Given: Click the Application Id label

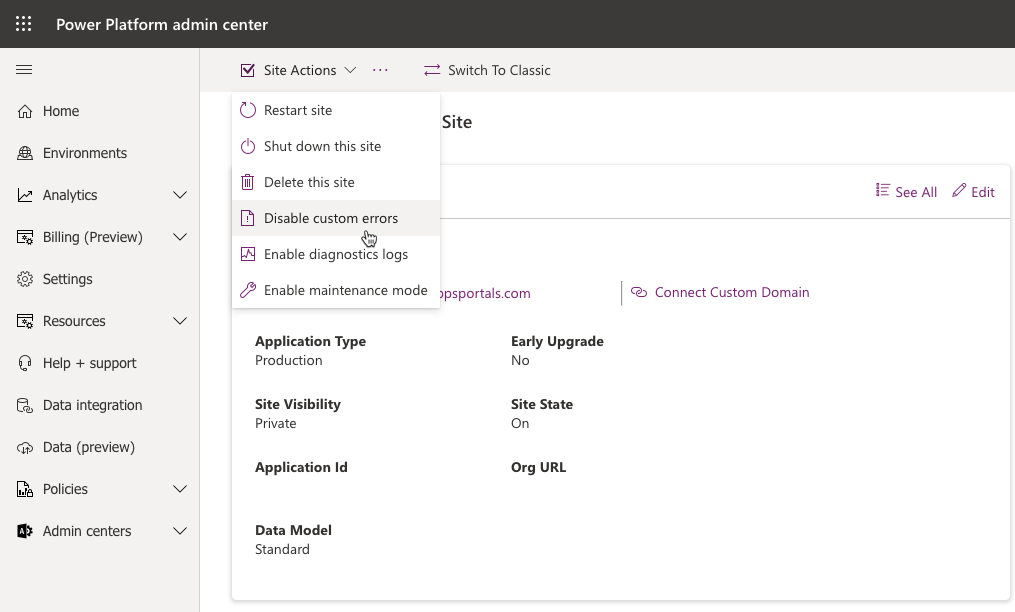Looking at the screenshot, I should click(301, 467).
